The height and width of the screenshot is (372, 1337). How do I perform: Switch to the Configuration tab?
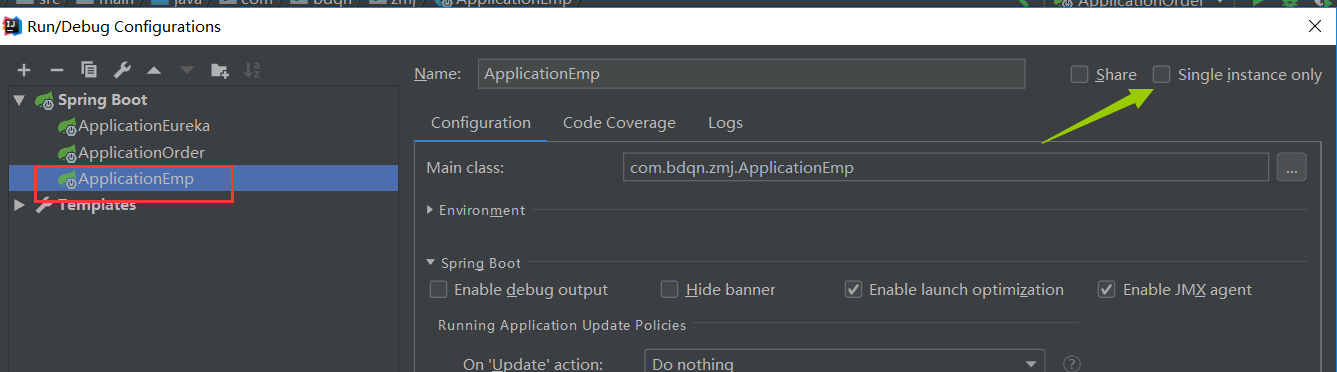[x=481, y=123]
